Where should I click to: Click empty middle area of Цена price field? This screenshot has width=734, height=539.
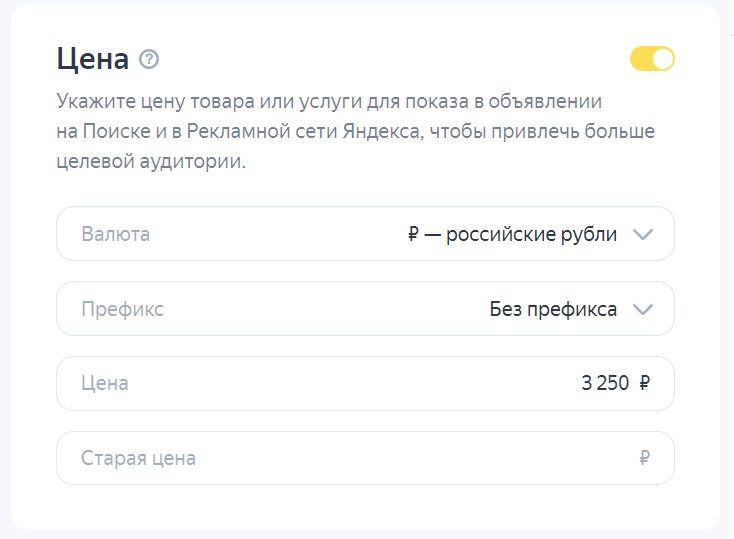click(350, 383)
